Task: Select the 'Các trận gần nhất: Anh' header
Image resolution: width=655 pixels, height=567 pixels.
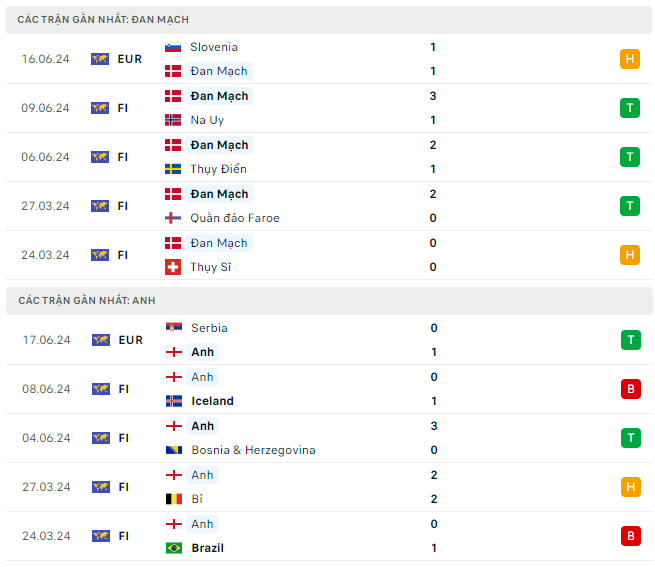Action: 86,300
